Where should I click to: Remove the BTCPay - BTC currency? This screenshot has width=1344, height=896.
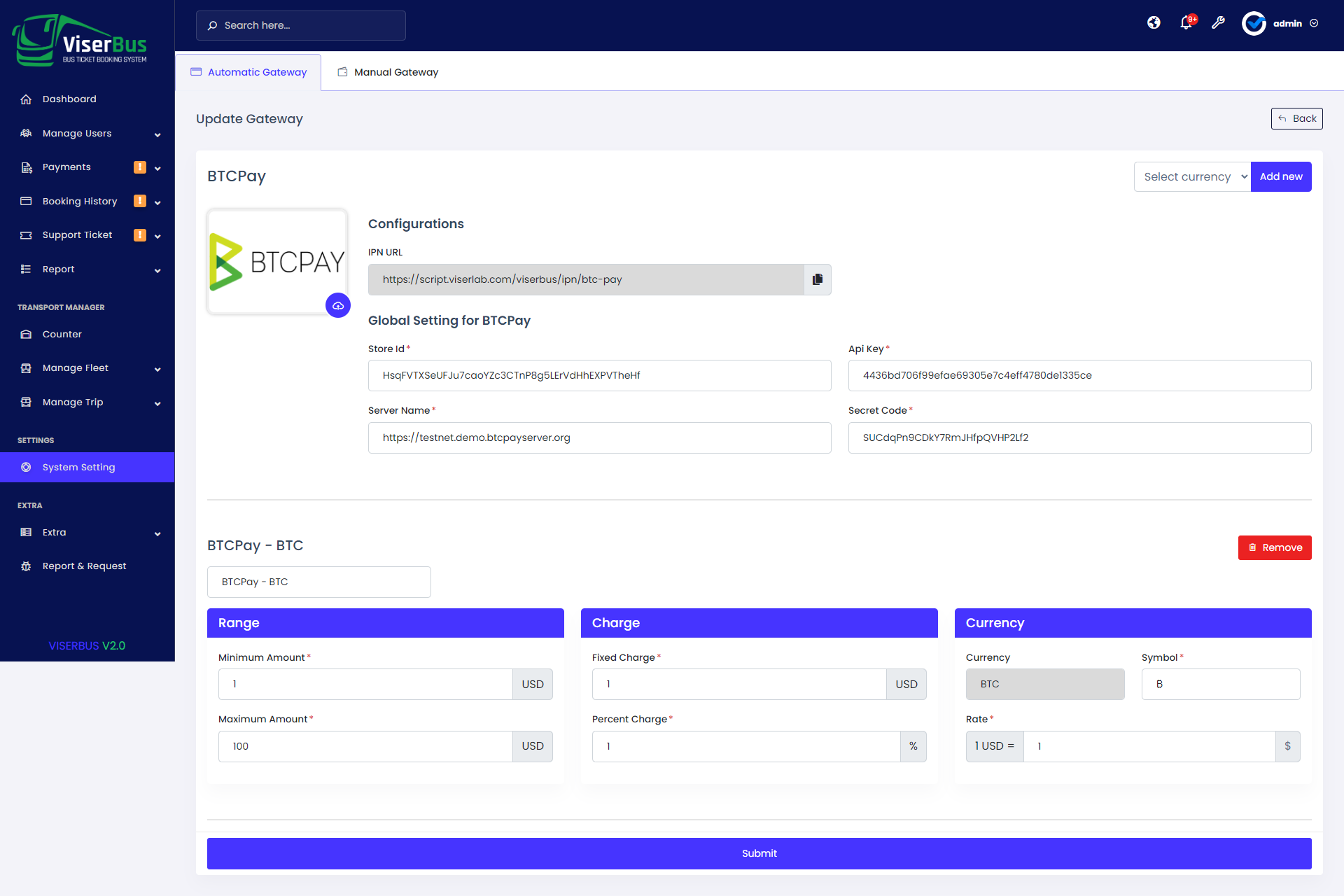point(1275,547)
